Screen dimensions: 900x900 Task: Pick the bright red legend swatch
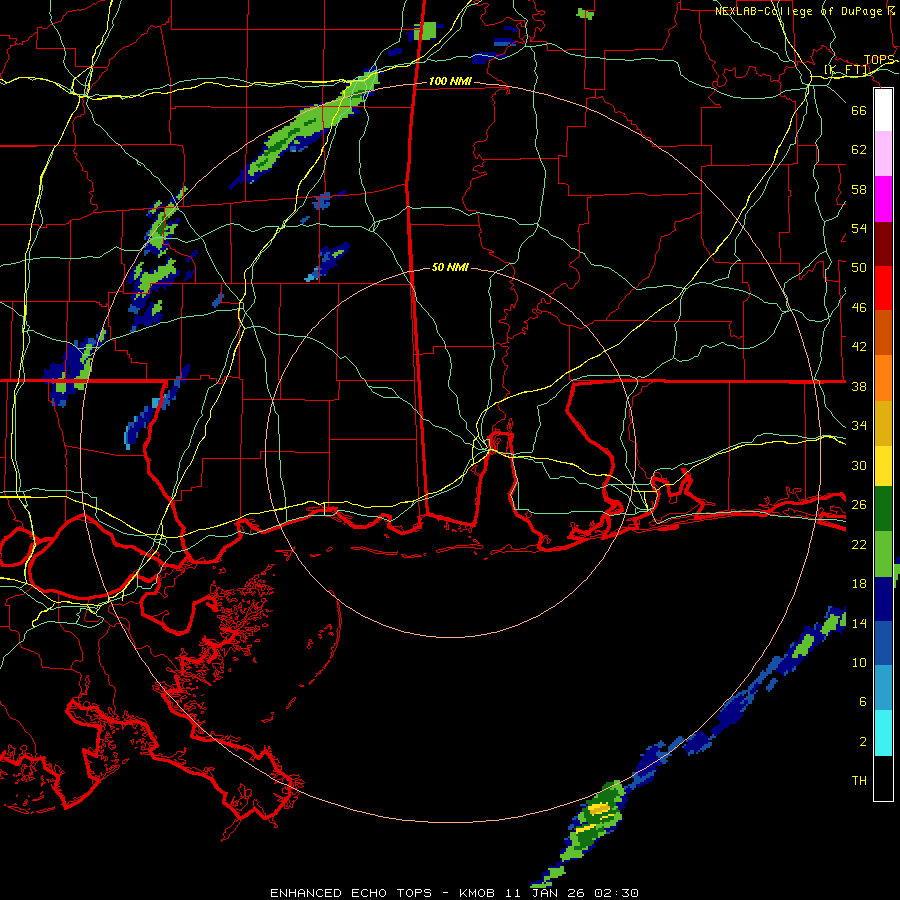(x=883, y=288)
